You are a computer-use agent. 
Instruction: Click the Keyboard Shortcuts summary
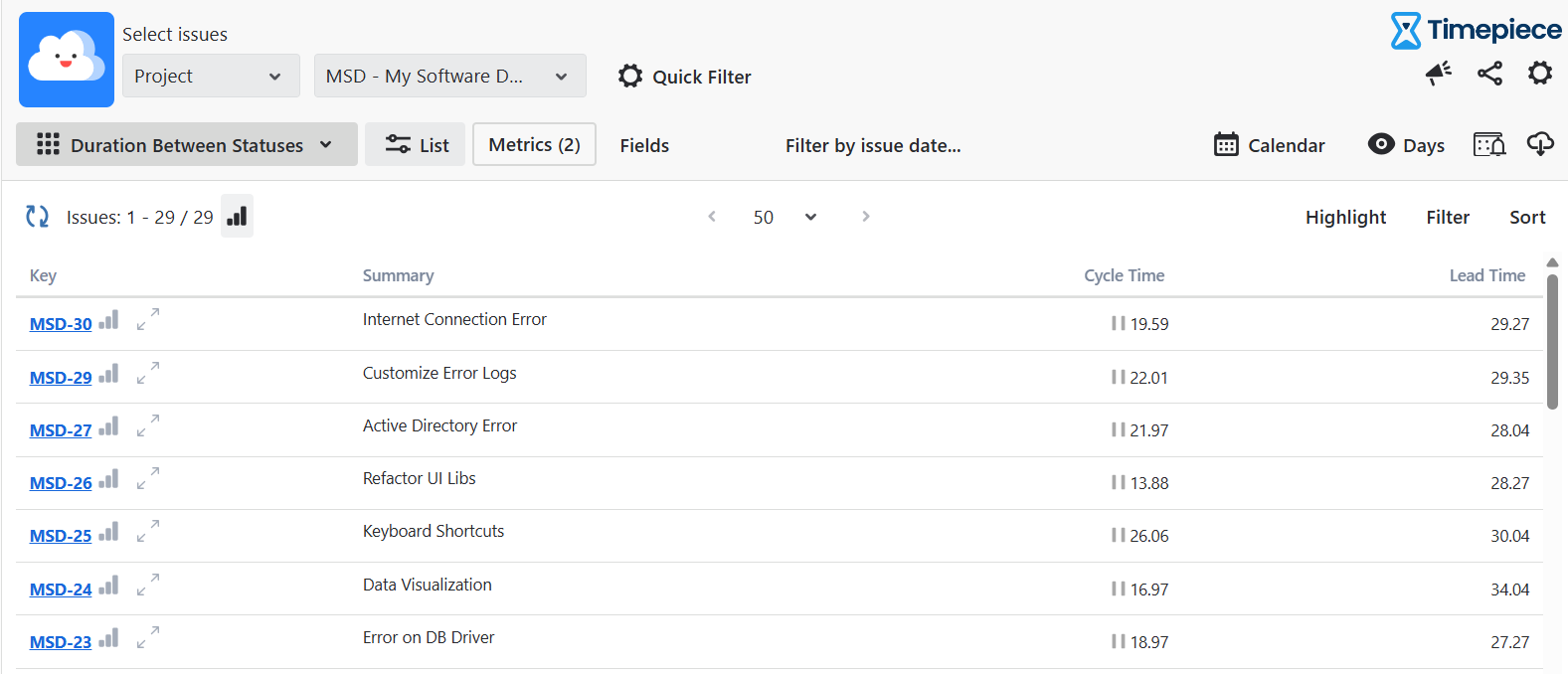(x=434, y=531)
